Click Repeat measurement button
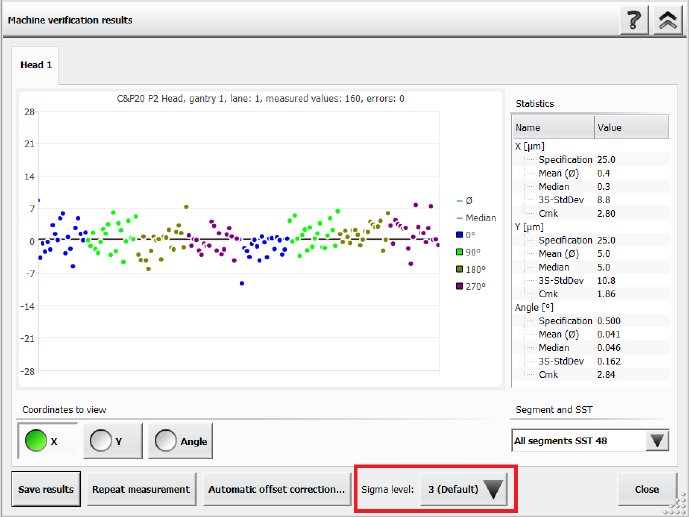The height and width of the screenshot is (517, 689). tap(141, 489)
